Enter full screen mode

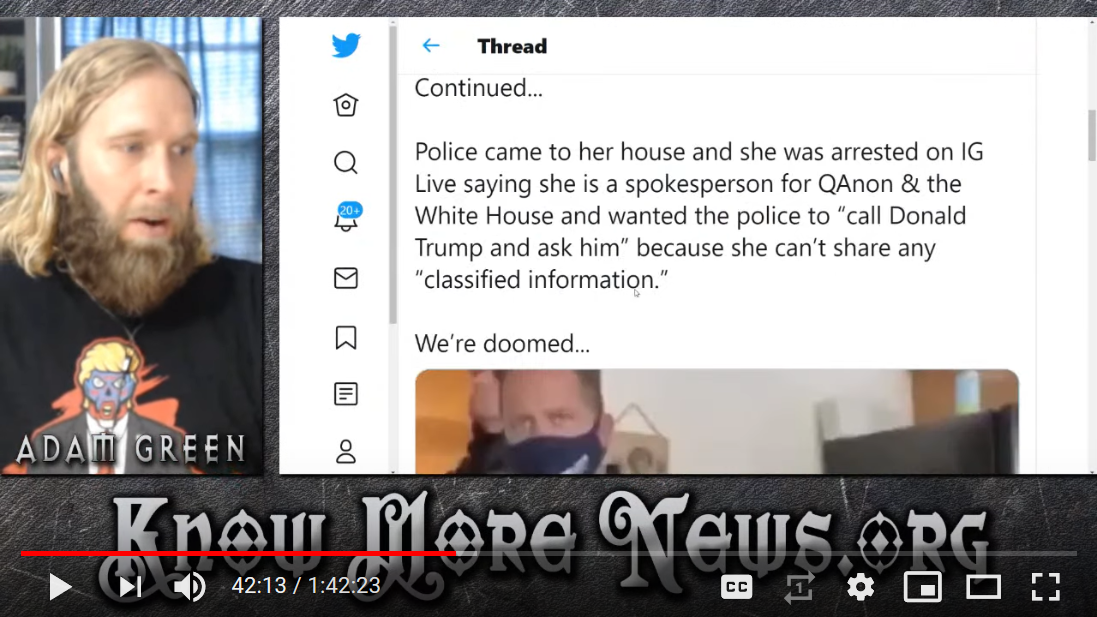pyautogui.click(x=1046, y=587)
